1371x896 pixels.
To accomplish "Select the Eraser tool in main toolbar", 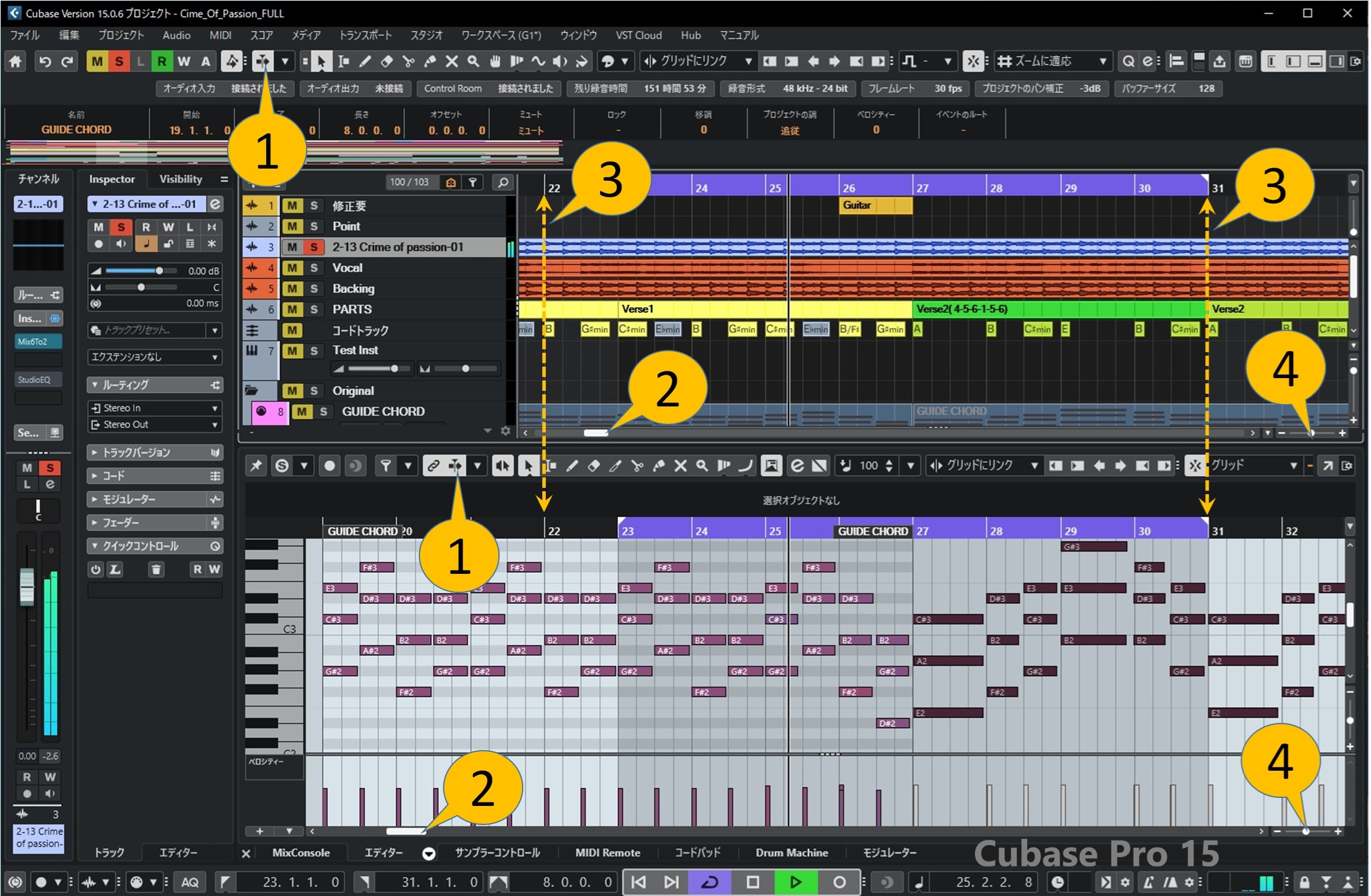I will [386, 61].
